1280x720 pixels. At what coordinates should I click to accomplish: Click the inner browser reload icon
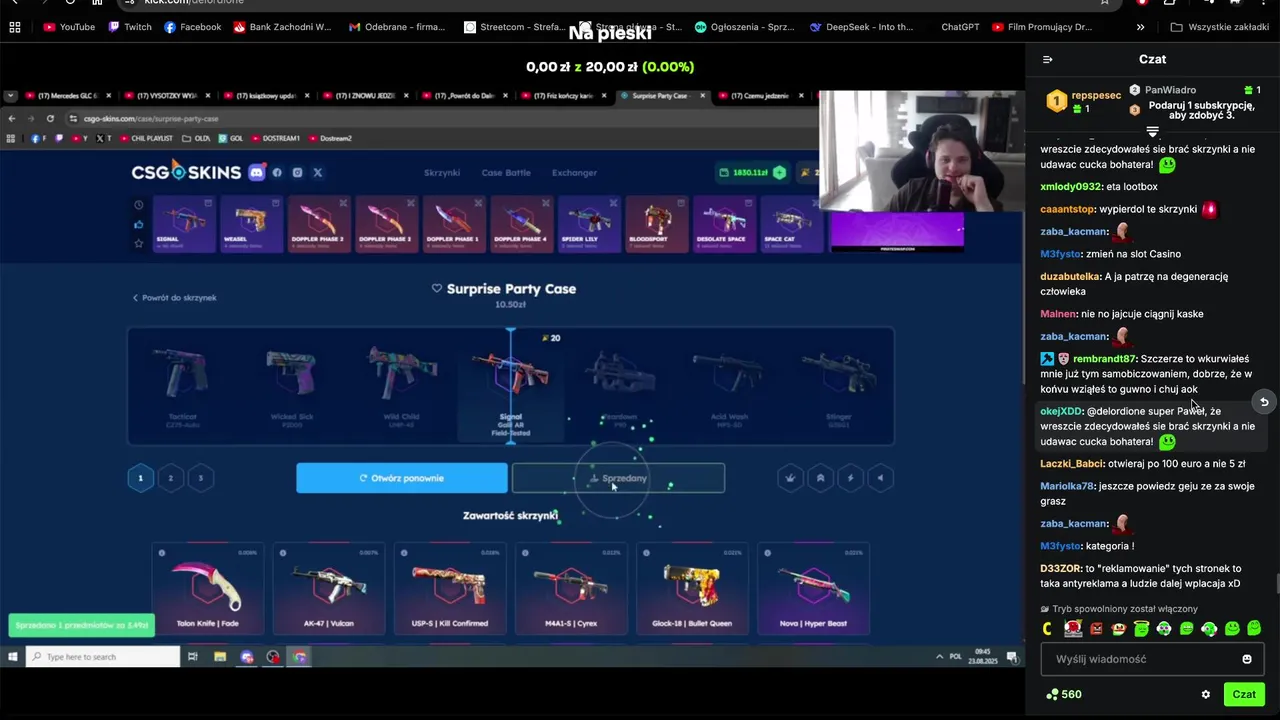pos(50,118)
